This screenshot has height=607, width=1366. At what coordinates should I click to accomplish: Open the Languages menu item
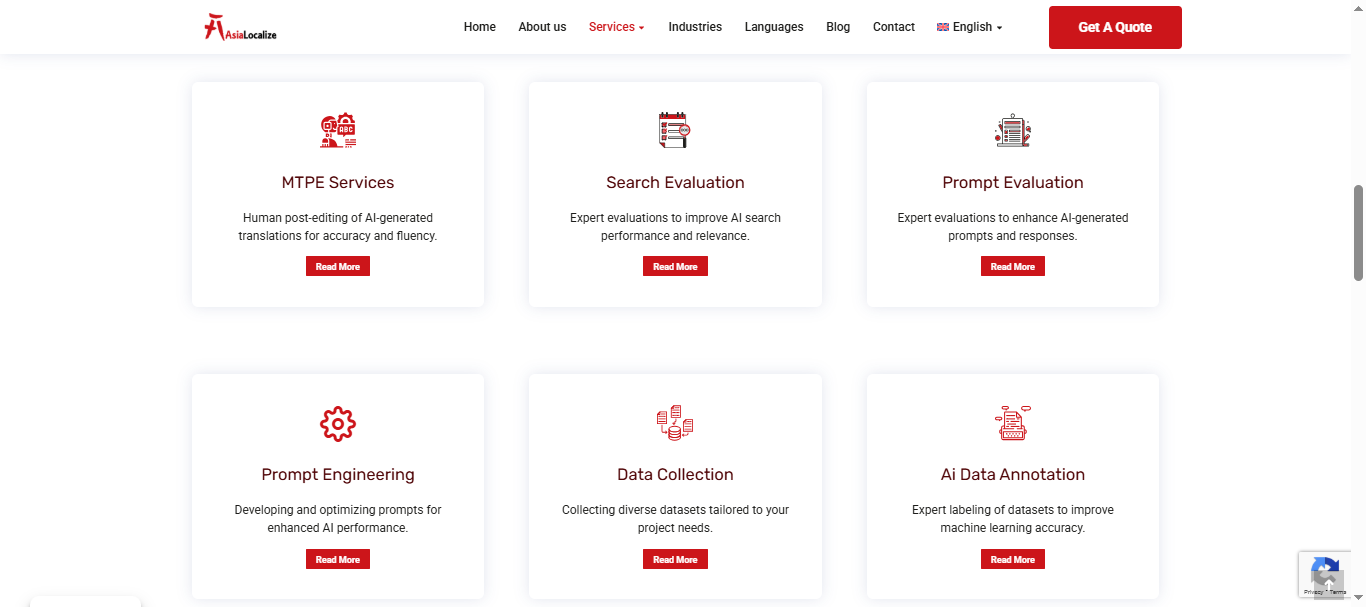774,27
